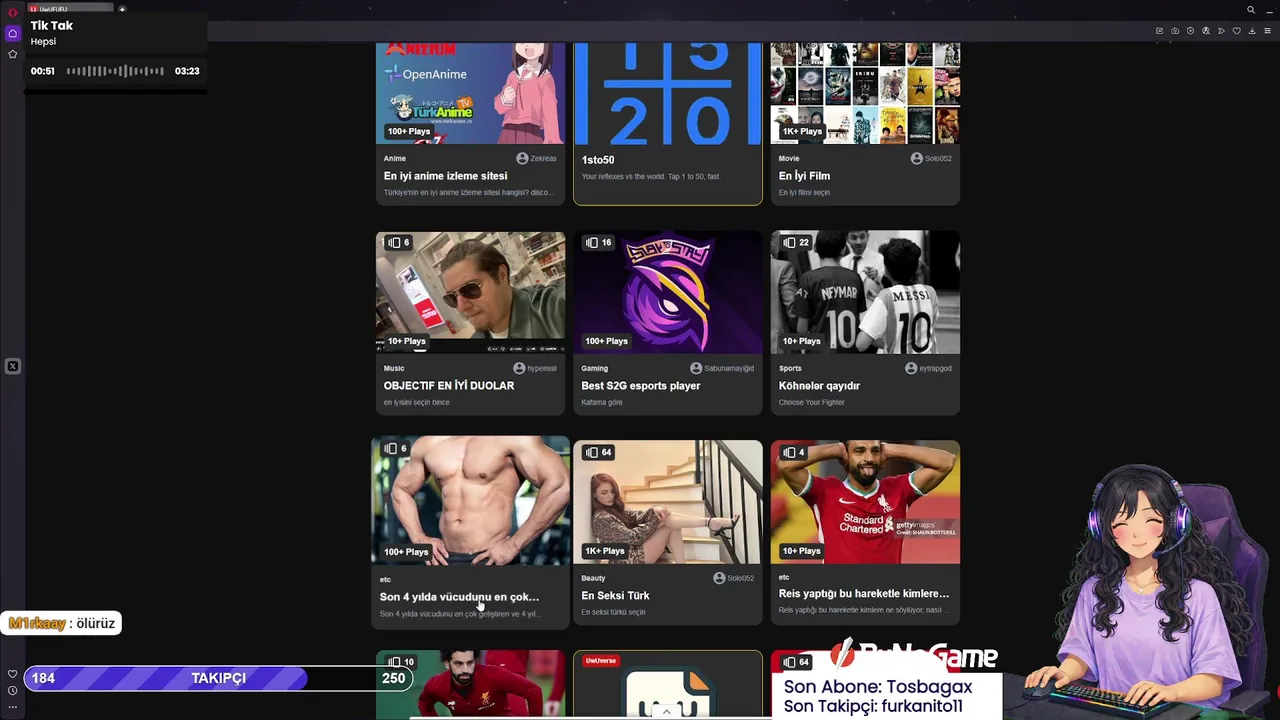The height and width of the screenshot is (720, 1280).
Task: Open the OBJECTIF EN İYİ DUOLAR thumbnail
Action: coord(470,292)
